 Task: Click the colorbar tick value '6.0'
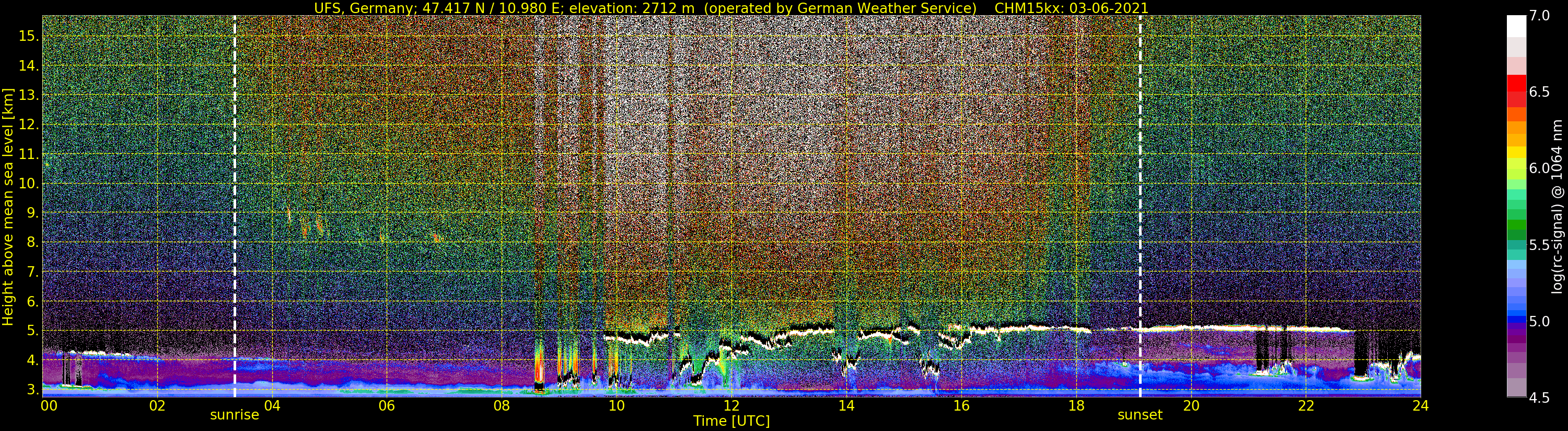[x=1539, y=168]
